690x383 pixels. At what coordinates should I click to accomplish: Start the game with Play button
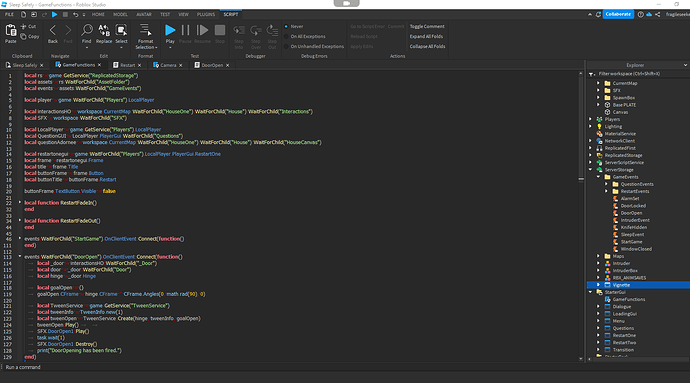coord(170,30)
